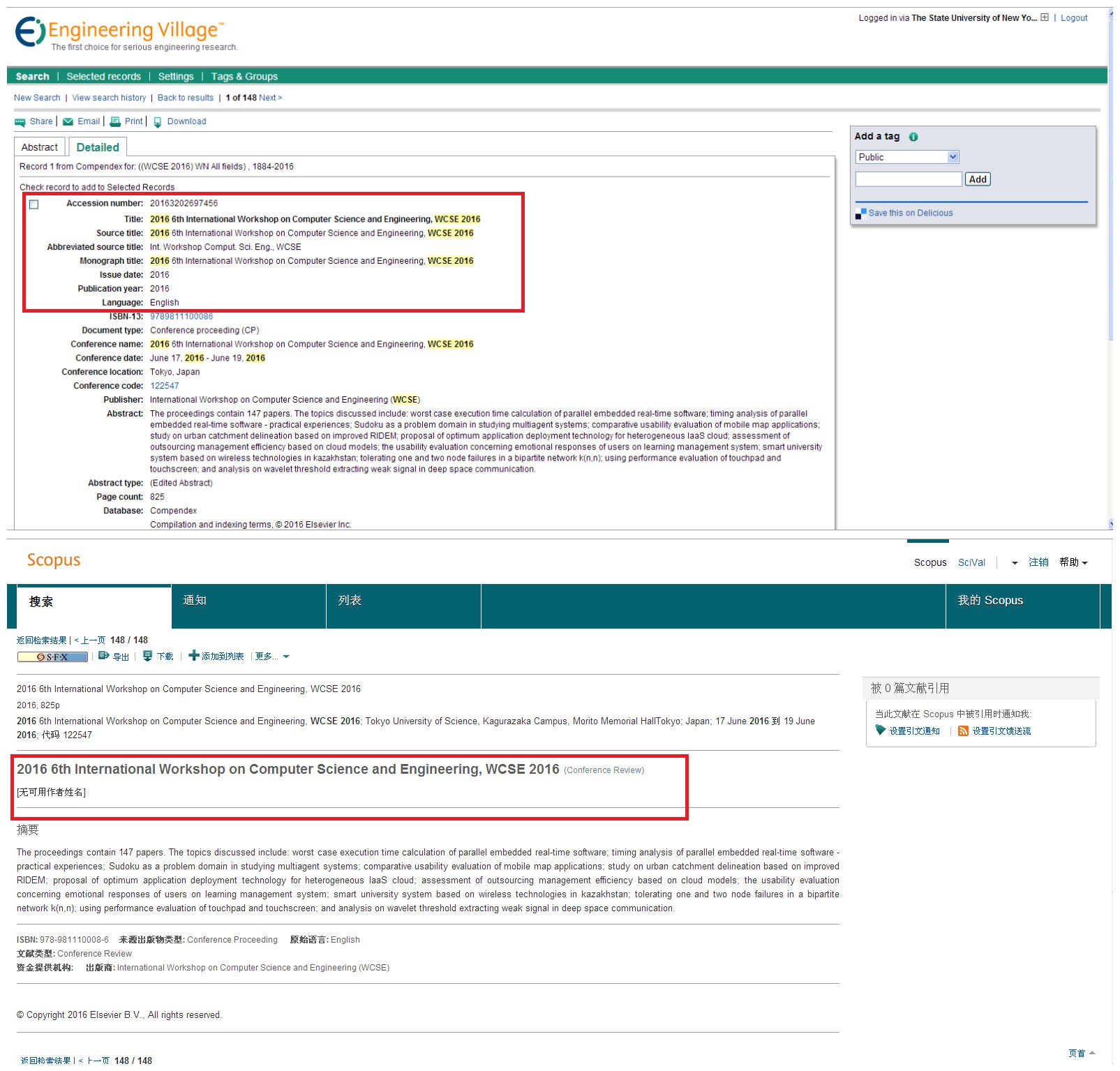Click the 下载 download icon in Scopus

(x=147, y=656)
